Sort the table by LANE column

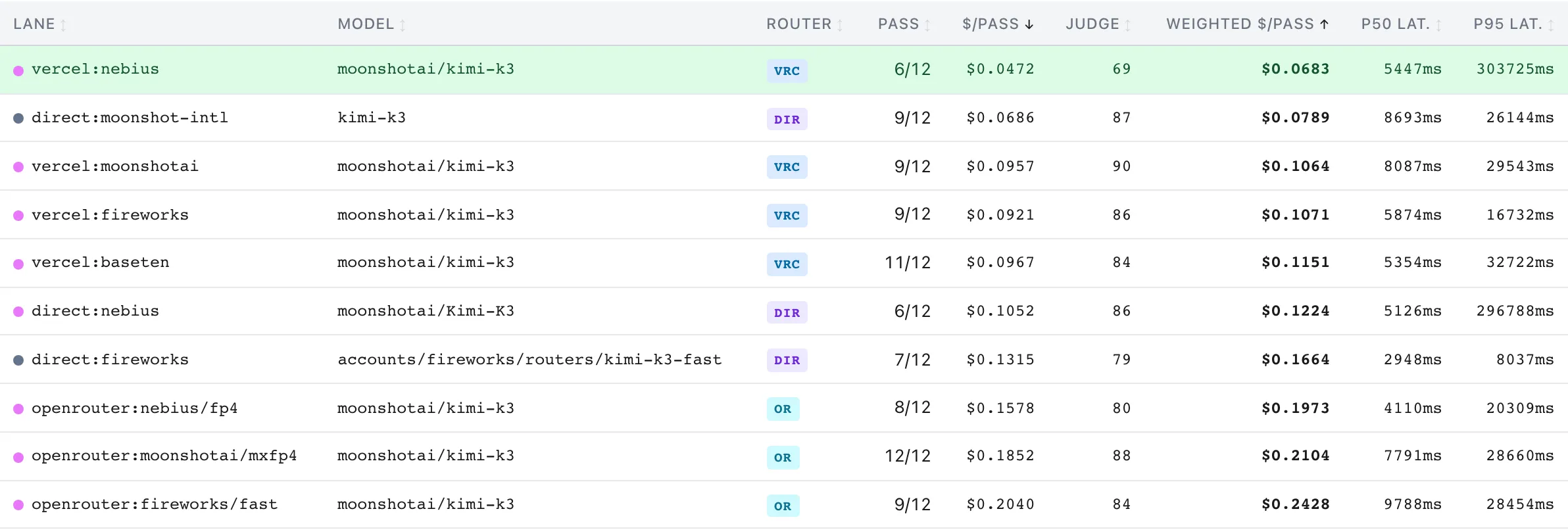pyautogui.click(x=39, y=24)
